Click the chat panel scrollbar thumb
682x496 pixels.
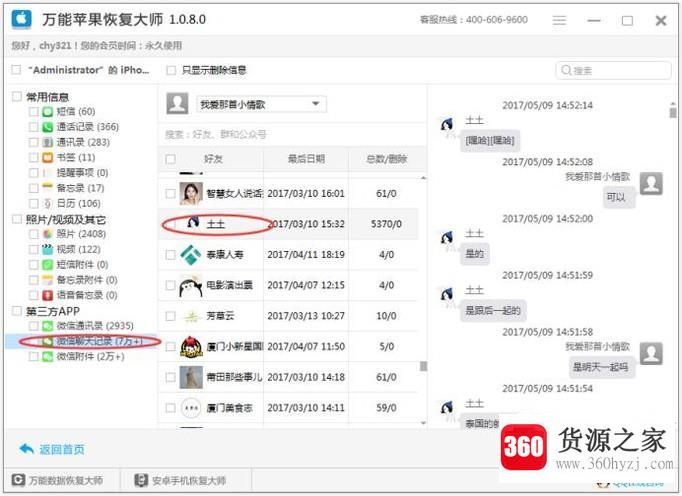point(672,112)
